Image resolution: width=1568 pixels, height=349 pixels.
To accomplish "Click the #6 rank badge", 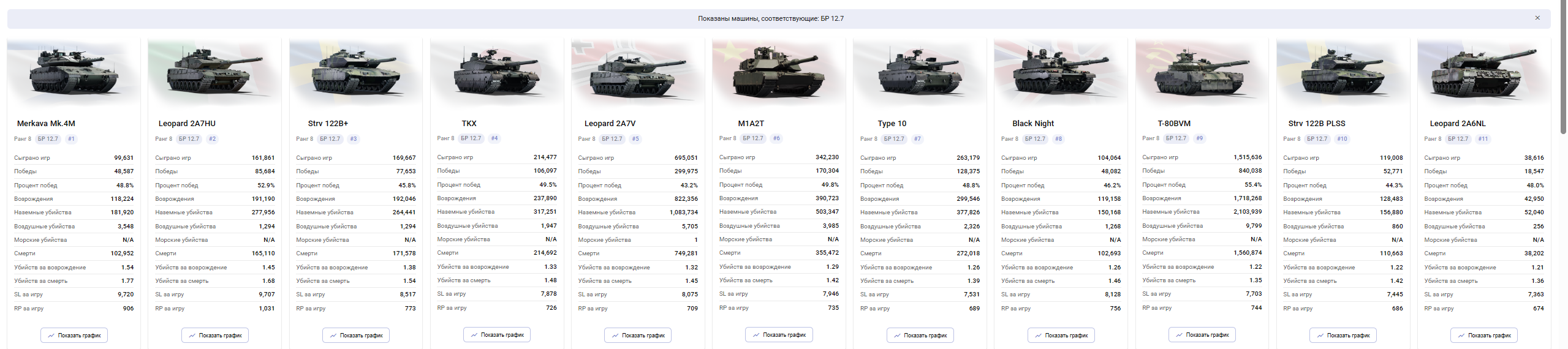I will [776, 138].
